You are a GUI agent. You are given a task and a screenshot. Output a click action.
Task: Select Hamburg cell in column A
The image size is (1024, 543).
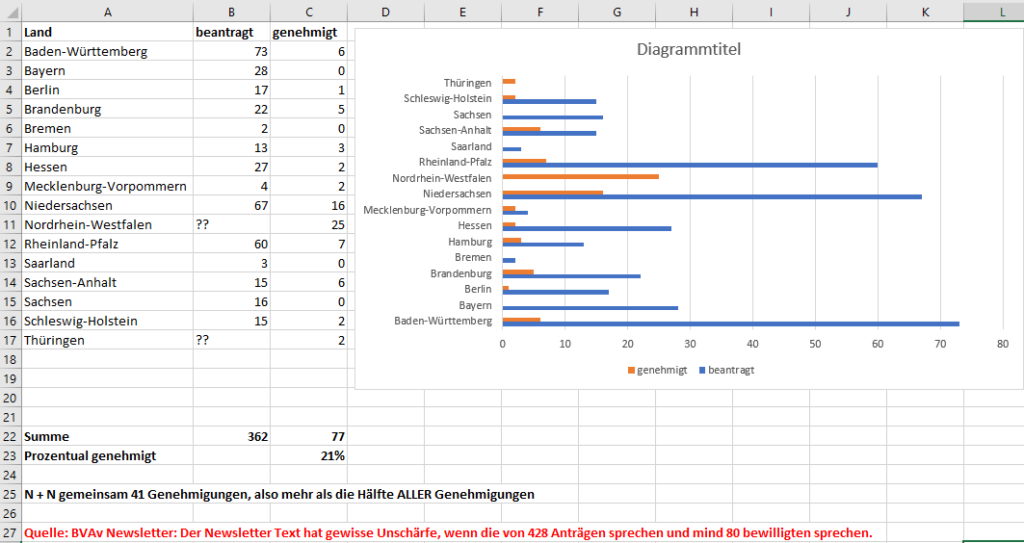pos(107,148)
